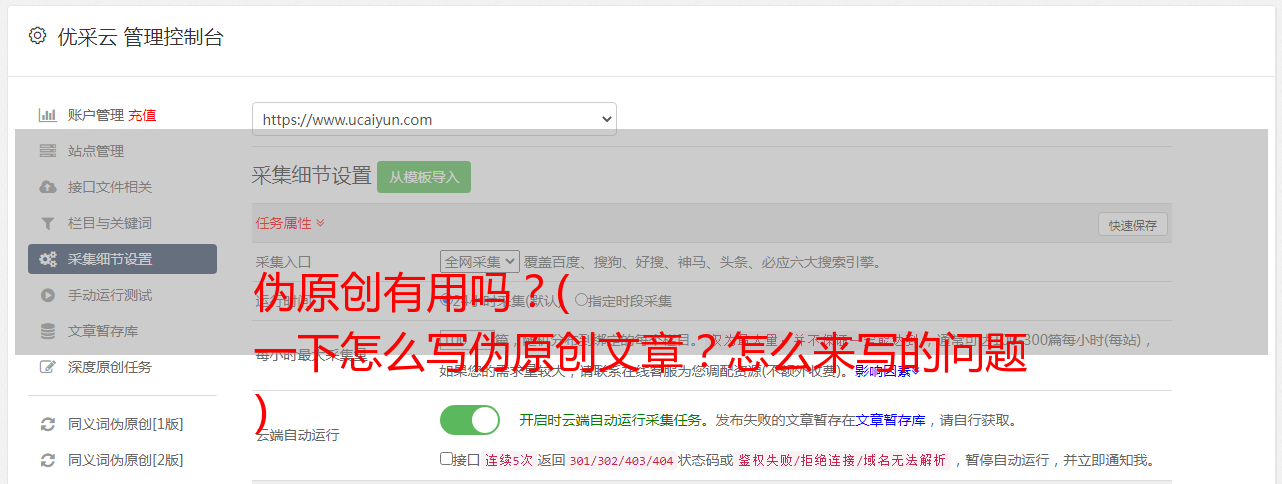Screen dimensions: 1282x484
Task: Click the cloud upload icon for 接口文件相关
Action: pyautogui.click(x=47, y=187)
